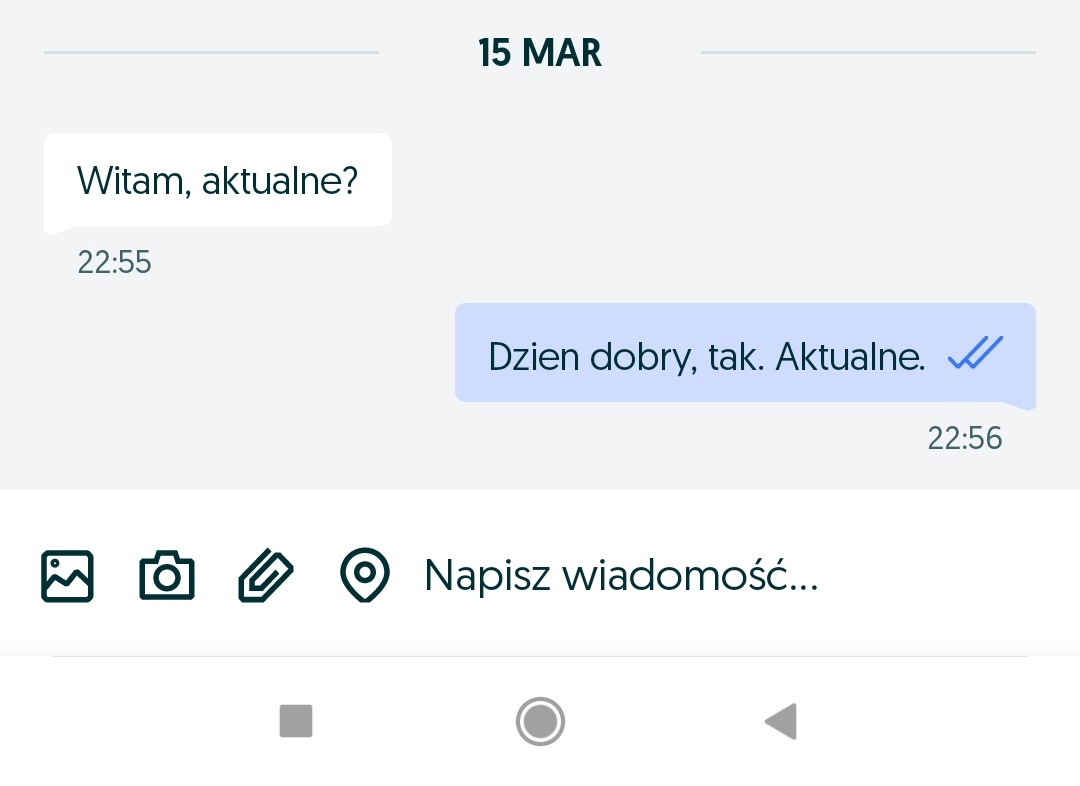
Task: Click the line right of "15 MAR"
Action: [x=868, y=52]
